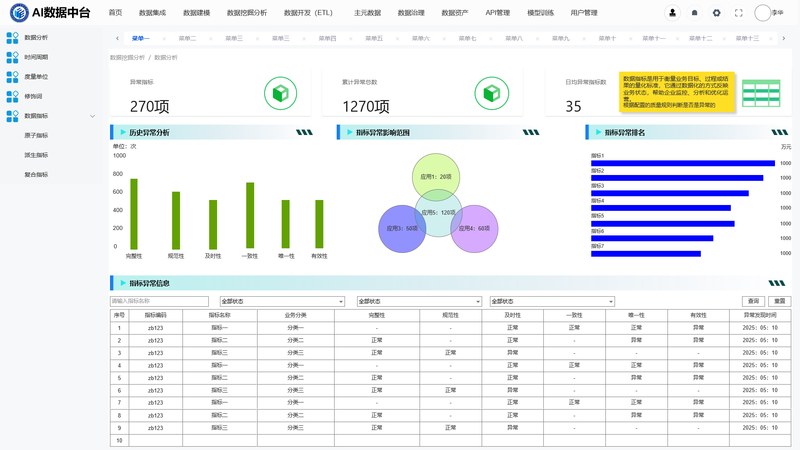Switch to 菜单五 tab
Screen dimensions: 800x450
373,38
